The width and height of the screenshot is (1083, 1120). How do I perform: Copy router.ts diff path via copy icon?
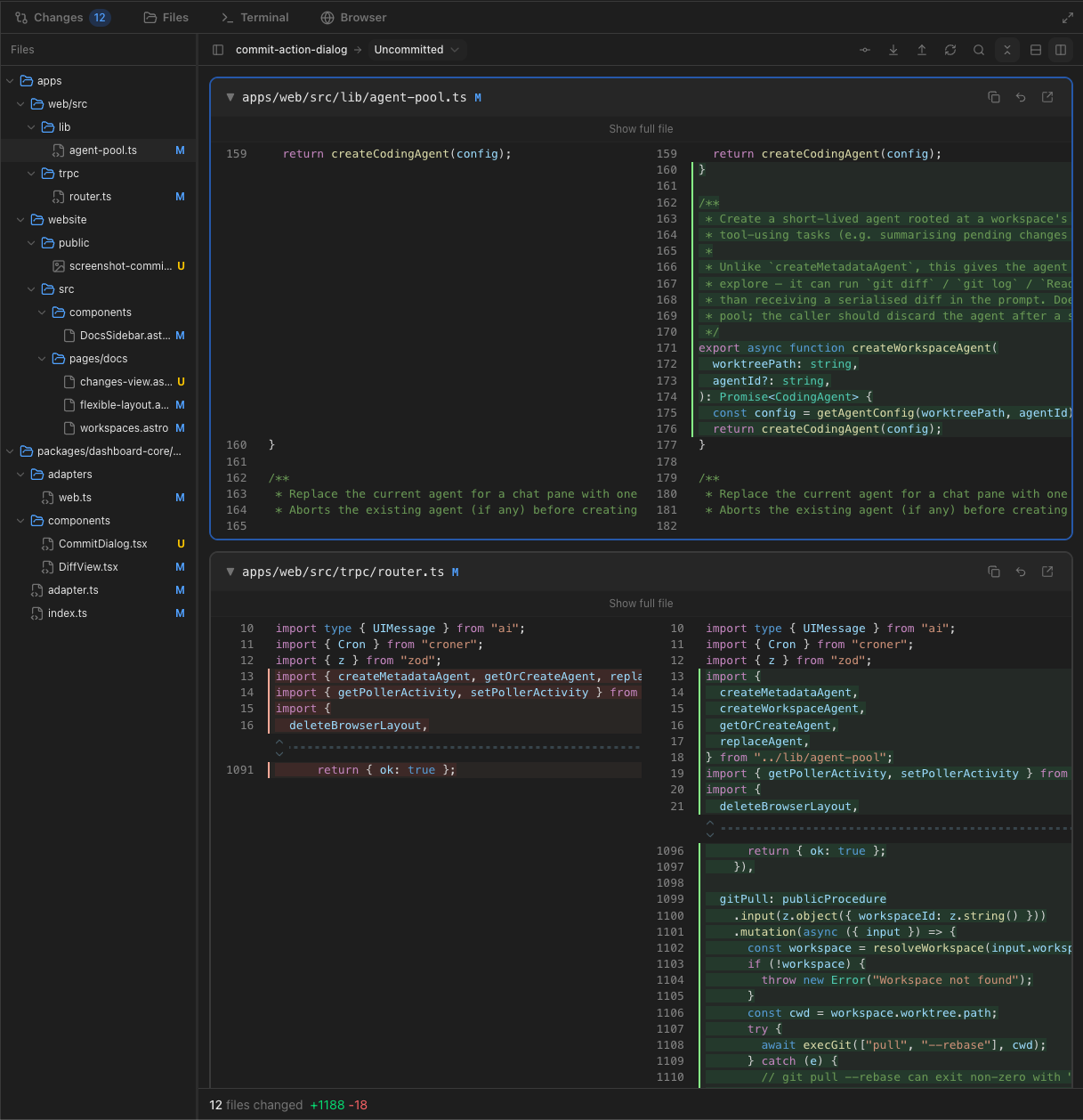point(994,572)
